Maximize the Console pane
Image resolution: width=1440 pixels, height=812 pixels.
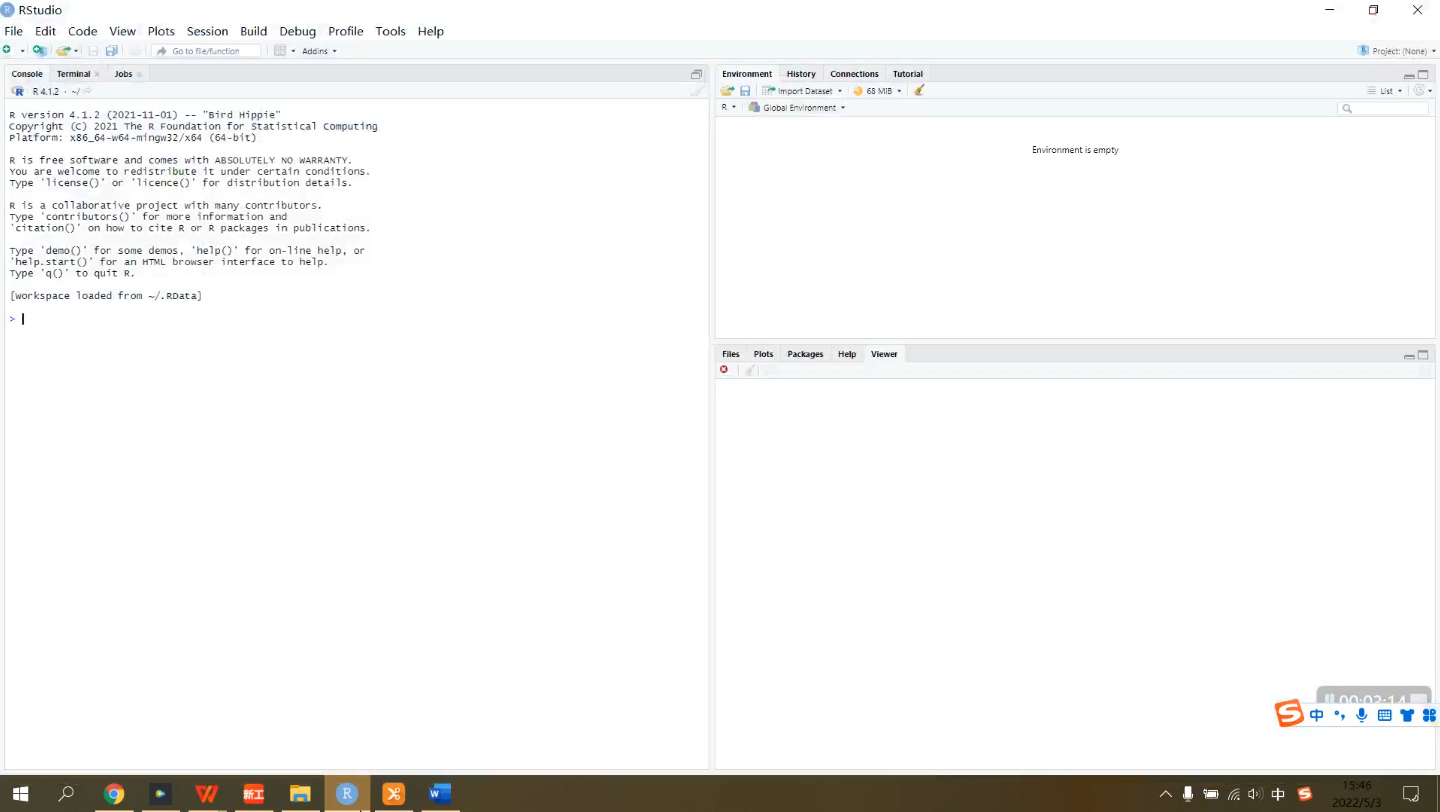point(697,74)
